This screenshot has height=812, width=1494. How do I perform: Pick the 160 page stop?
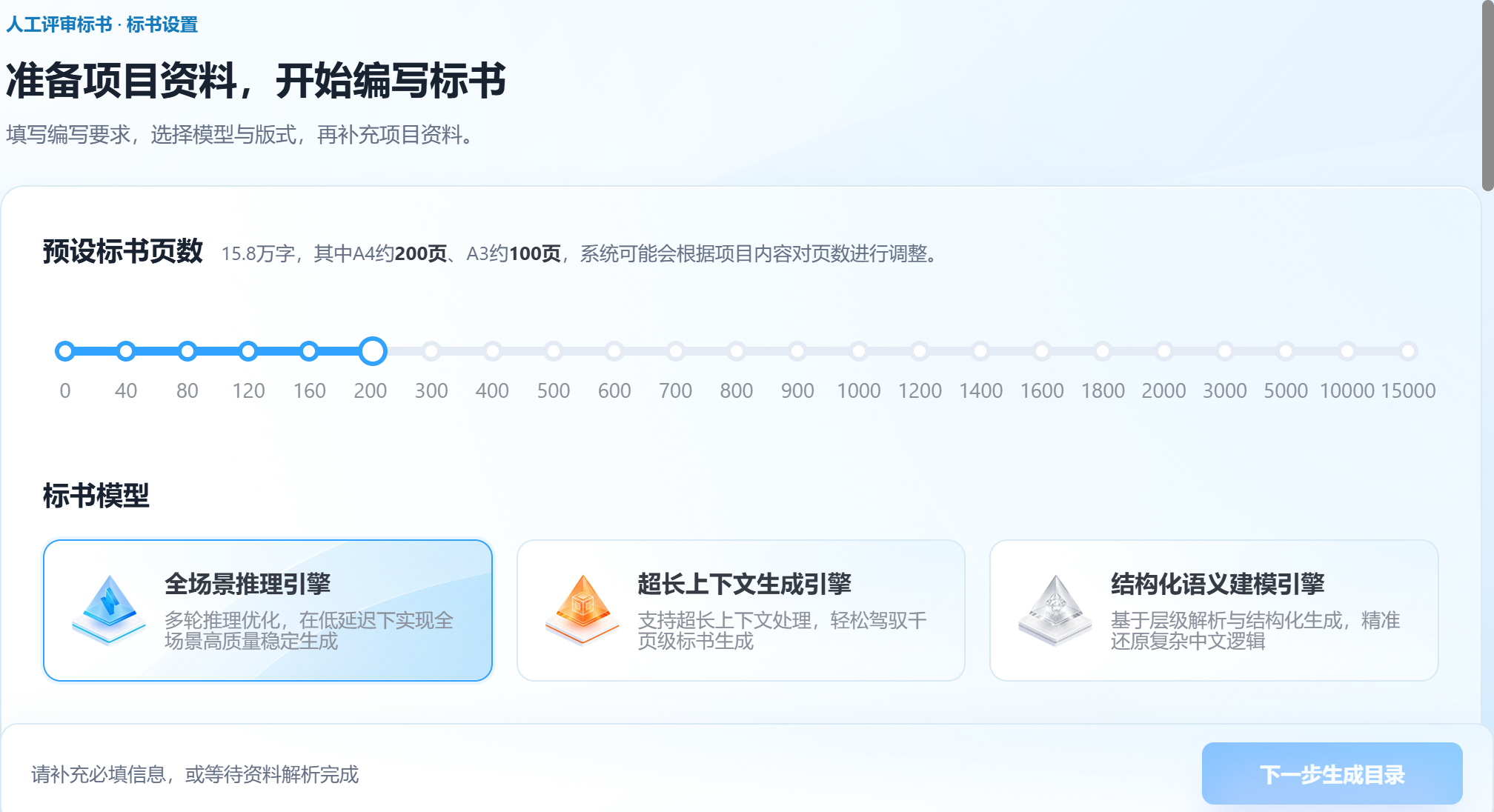tap(309, 351)
